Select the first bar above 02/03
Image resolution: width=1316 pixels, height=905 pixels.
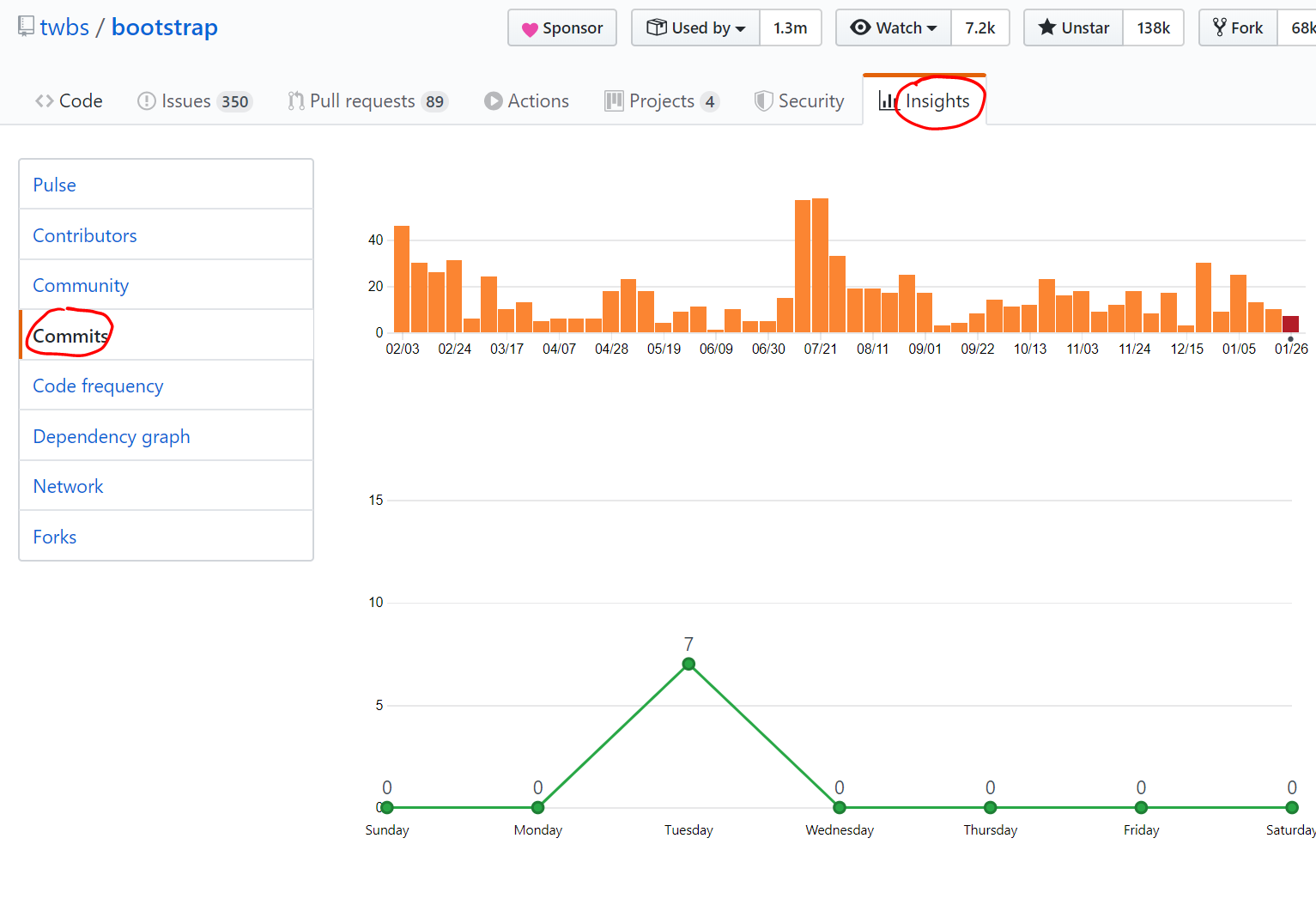pyautogui.click(x=402, y=279)
